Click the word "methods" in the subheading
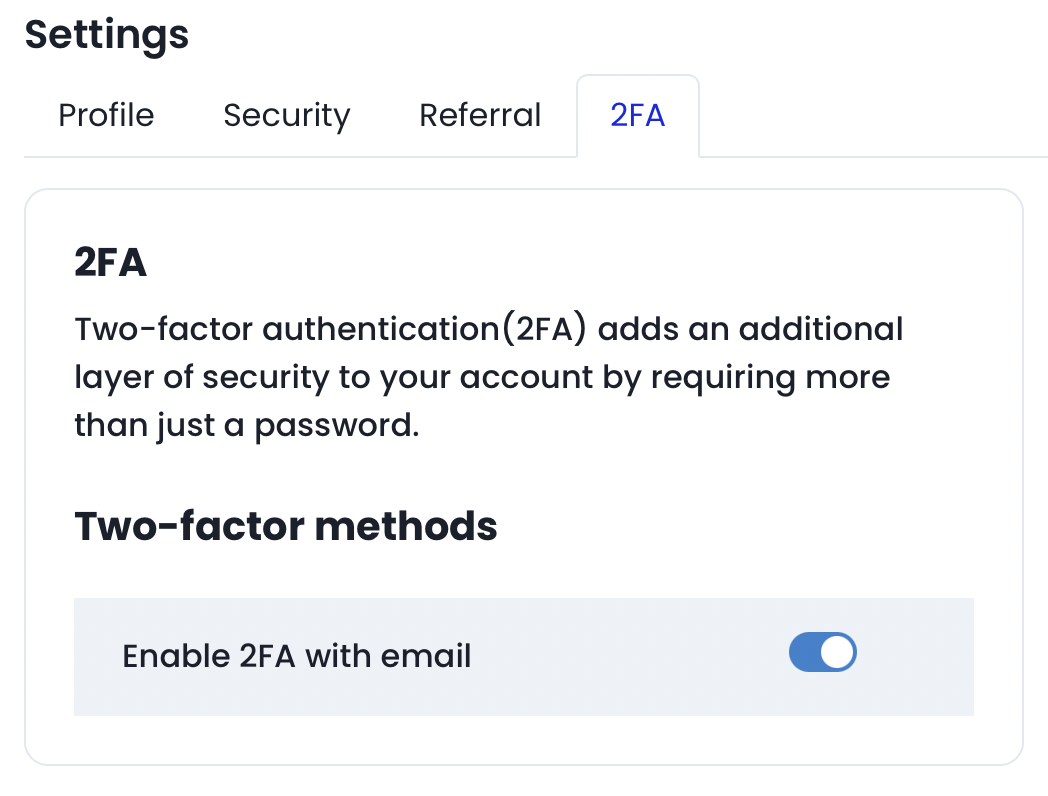 click(x=418, y=525)
